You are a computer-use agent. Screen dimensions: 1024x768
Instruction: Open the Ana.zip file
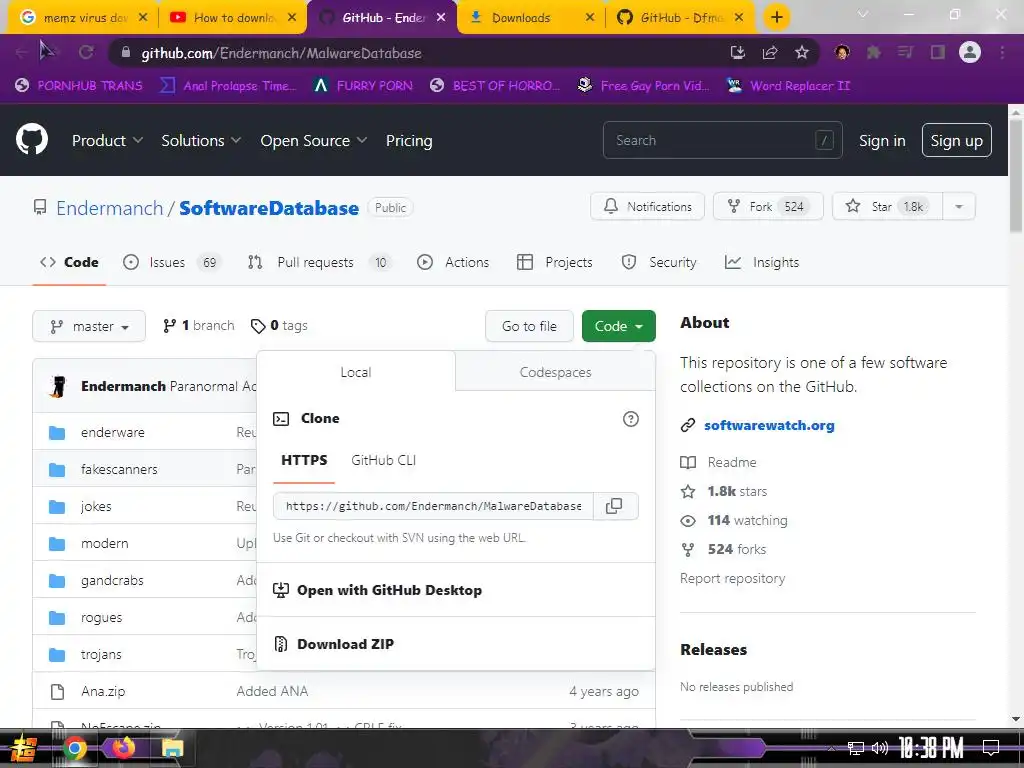[103, 691]
